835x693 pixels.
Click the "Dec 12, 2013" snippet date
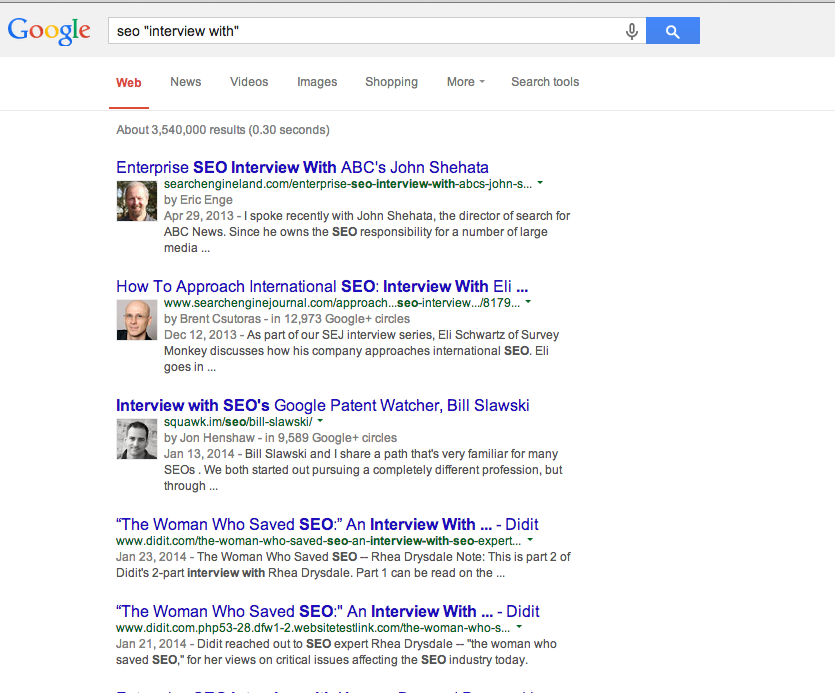click(x=200, y=335)
